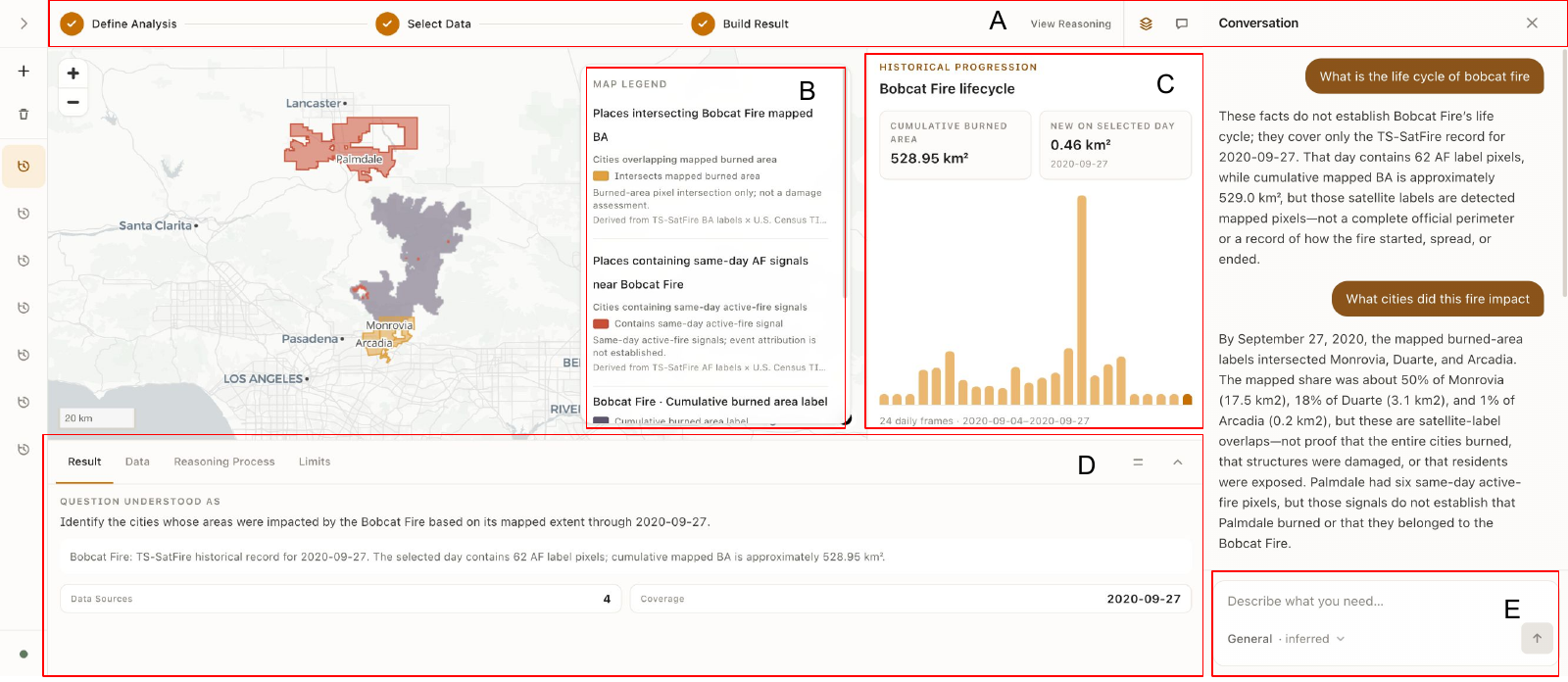Click the two-line handle icon on result panel
The image size is (1568, 682).
(1138, 462)
